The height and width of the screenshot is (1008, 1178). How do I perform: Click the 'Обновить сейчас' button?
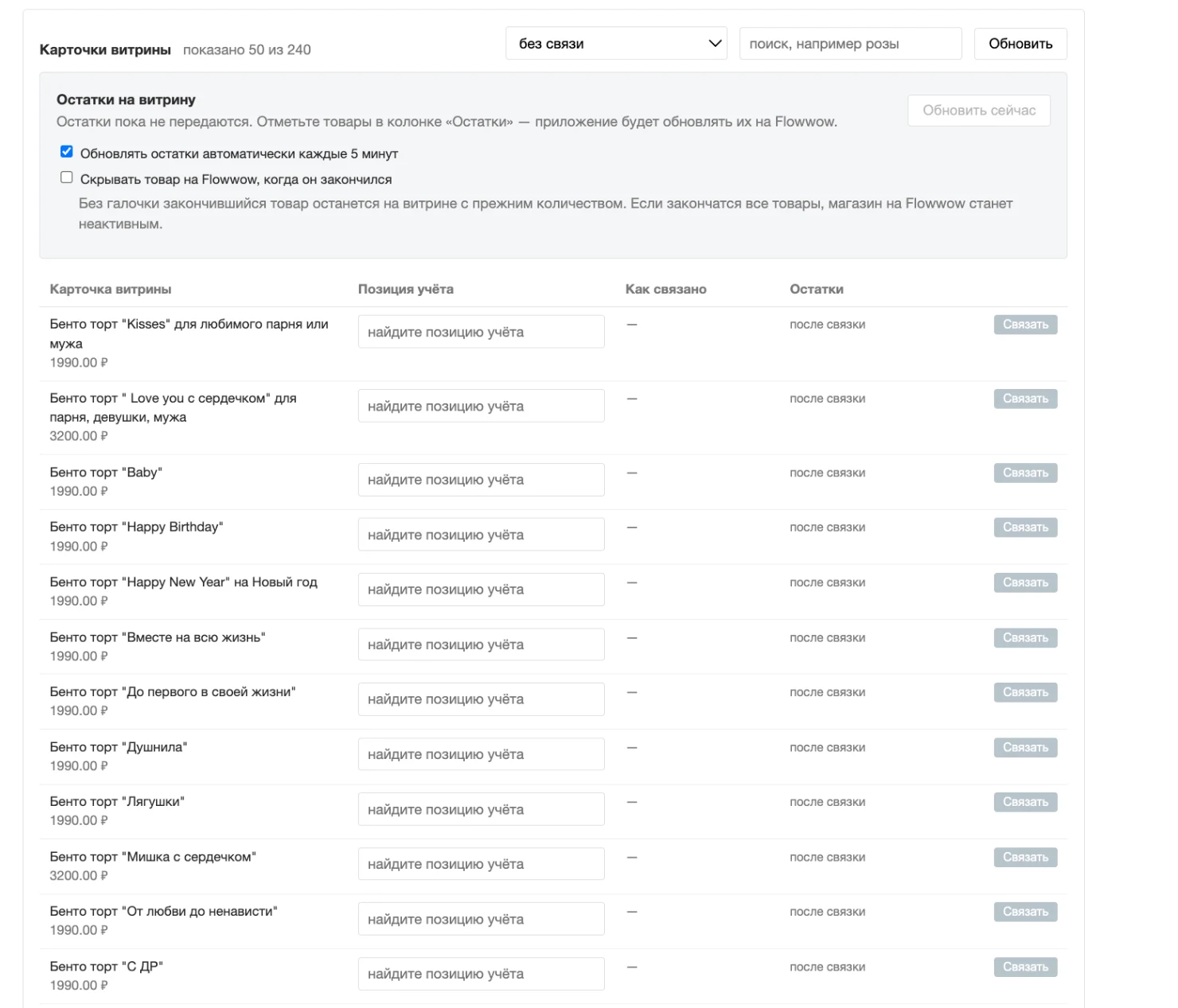pyautogui.click(x=979, y=111)
